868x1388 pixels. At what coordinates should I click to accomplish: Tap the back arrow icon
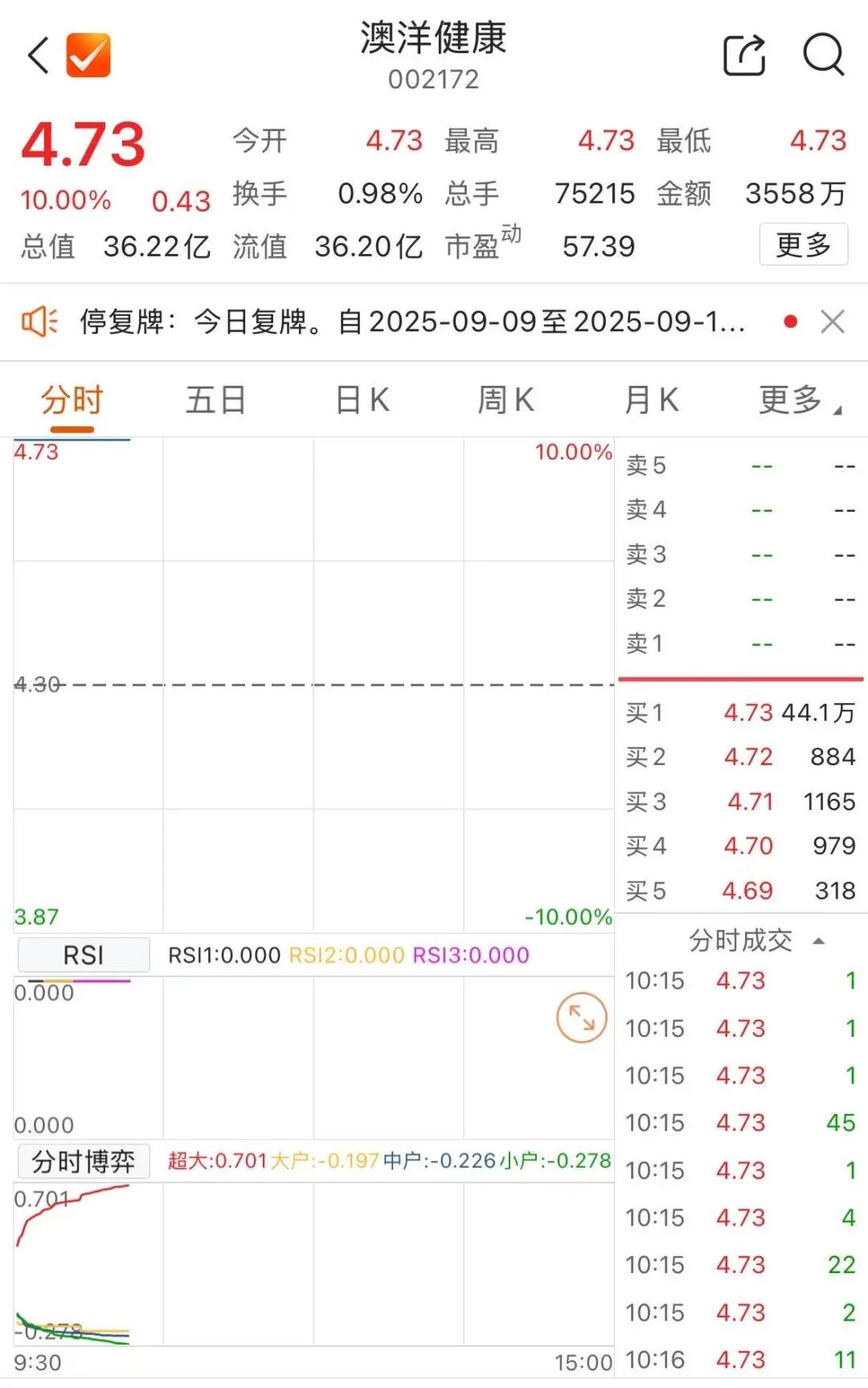click(39, 55)
